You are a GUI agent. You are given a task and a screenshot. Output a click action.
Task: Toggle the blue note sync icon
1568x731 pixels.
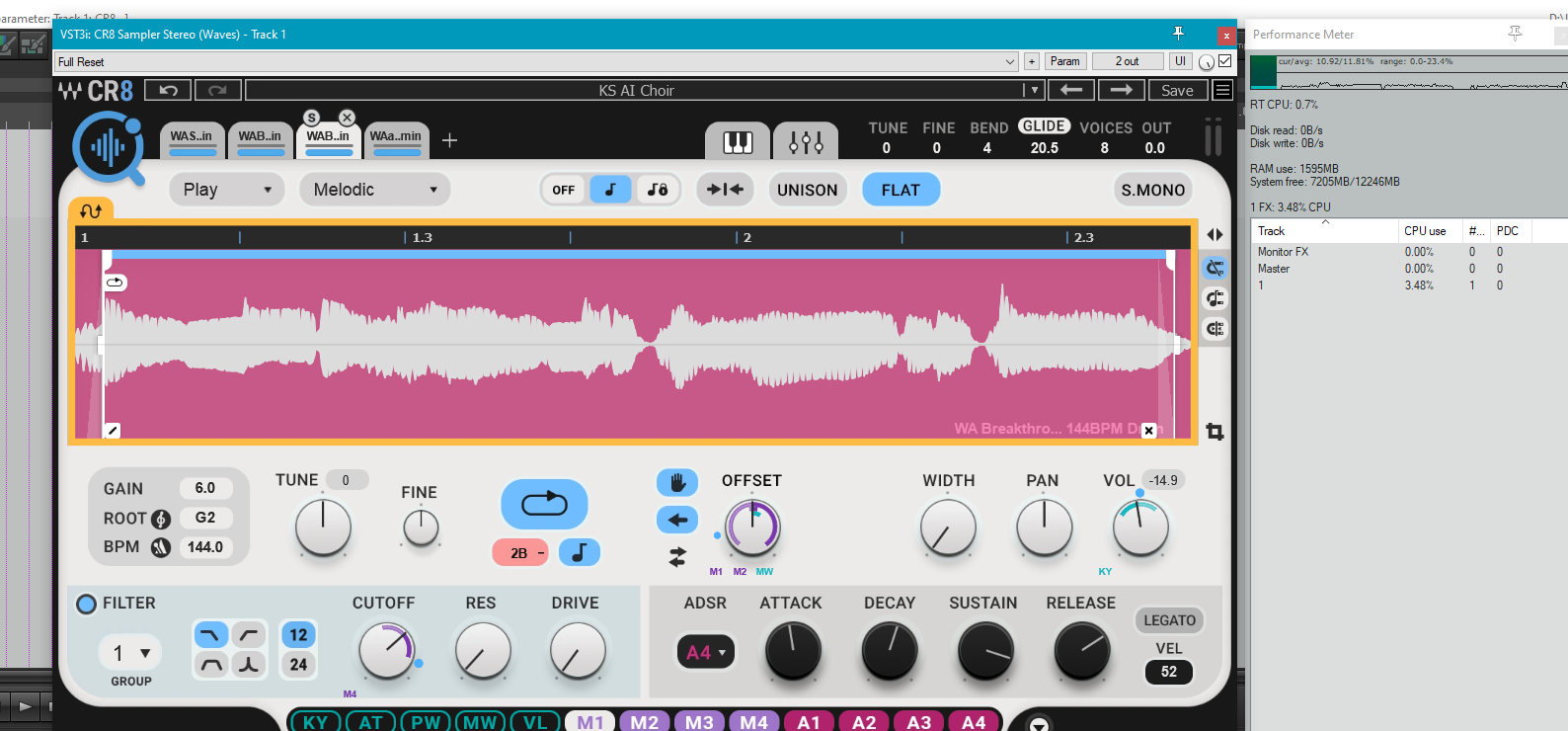pos(580,553)
